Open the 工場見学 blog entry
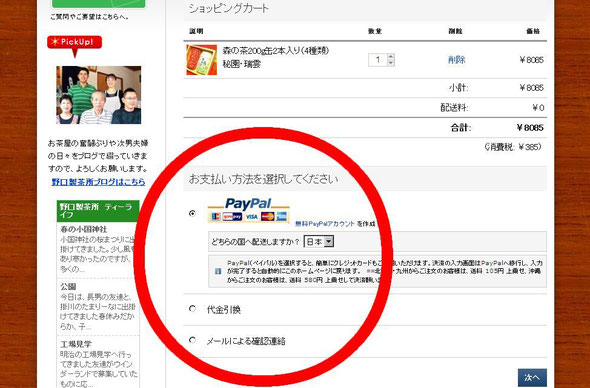Screen dimensions: 590x388 tap(76, 344)
